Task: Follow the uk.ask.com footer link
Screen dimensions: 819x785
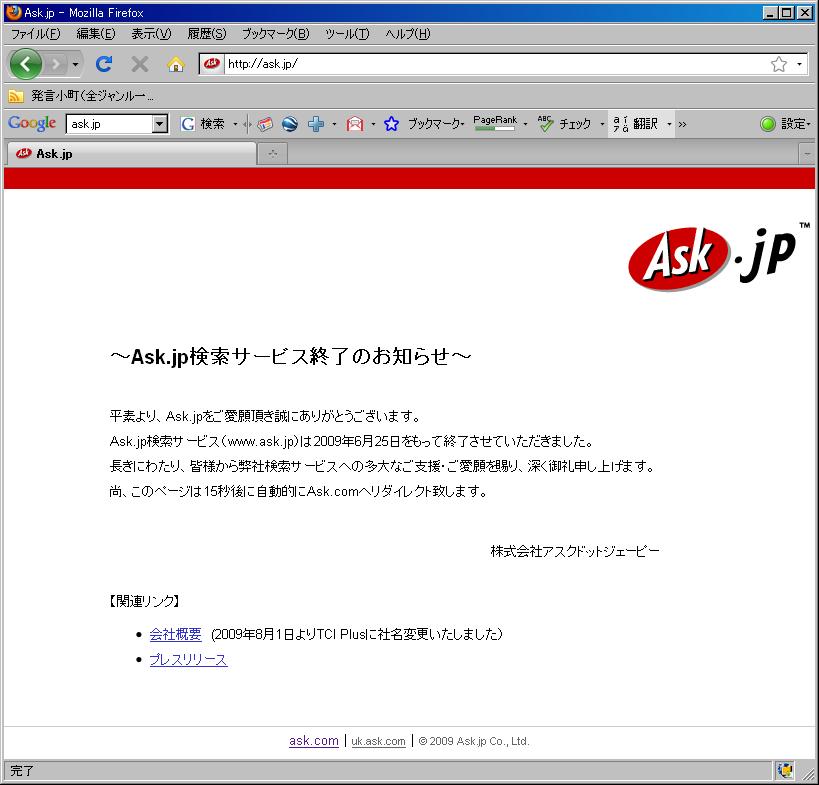Action: 378,741
